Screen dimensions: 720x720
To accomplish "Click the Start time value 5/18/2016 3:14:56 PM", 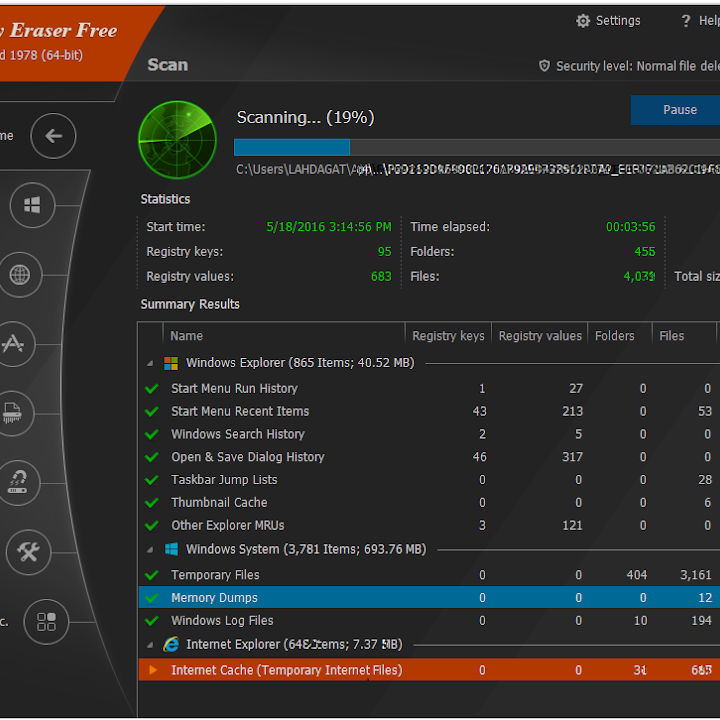I will point(329,227).
